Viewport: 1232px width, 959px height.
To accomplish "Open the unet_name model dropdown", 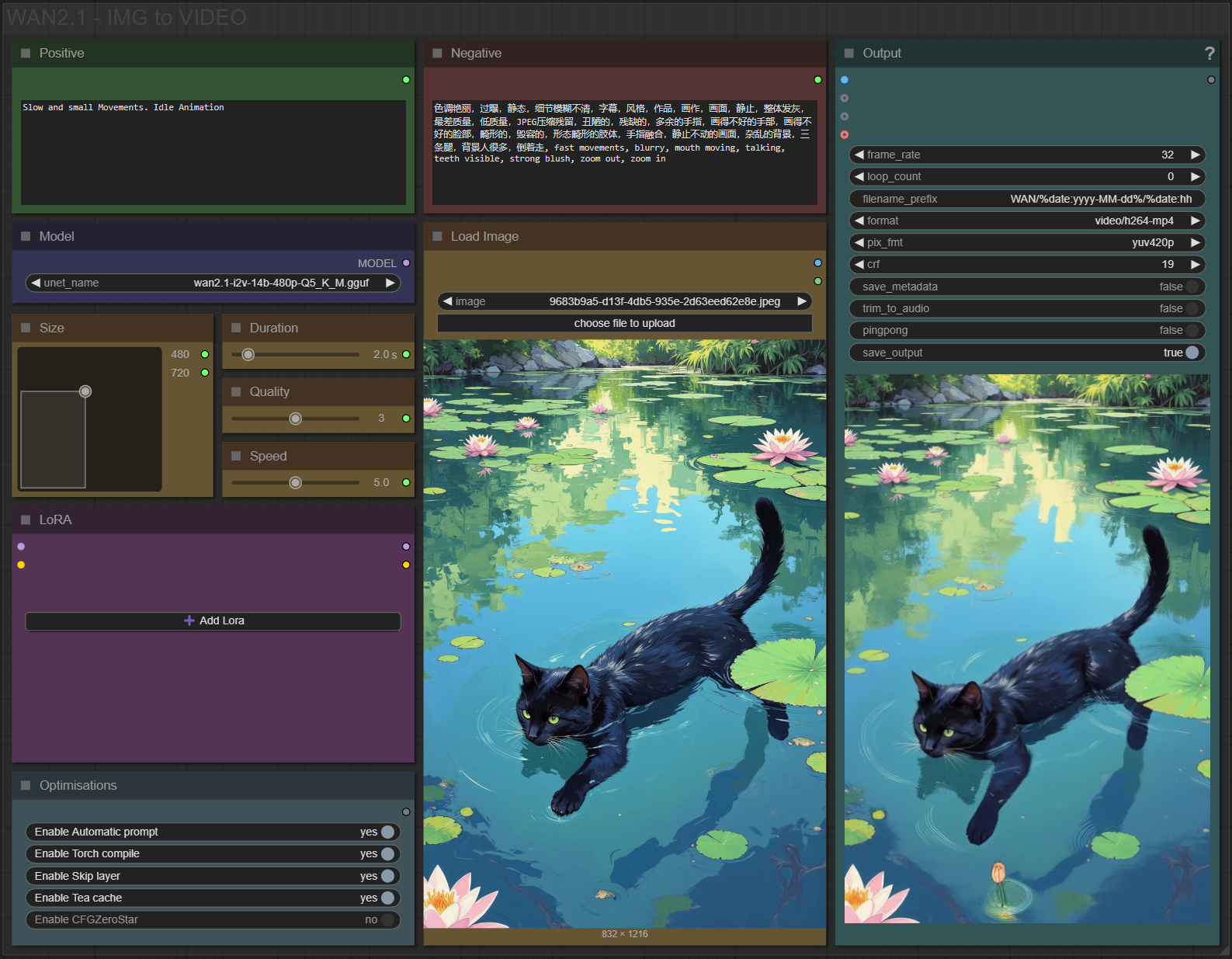I will click(x=213, y=283).
